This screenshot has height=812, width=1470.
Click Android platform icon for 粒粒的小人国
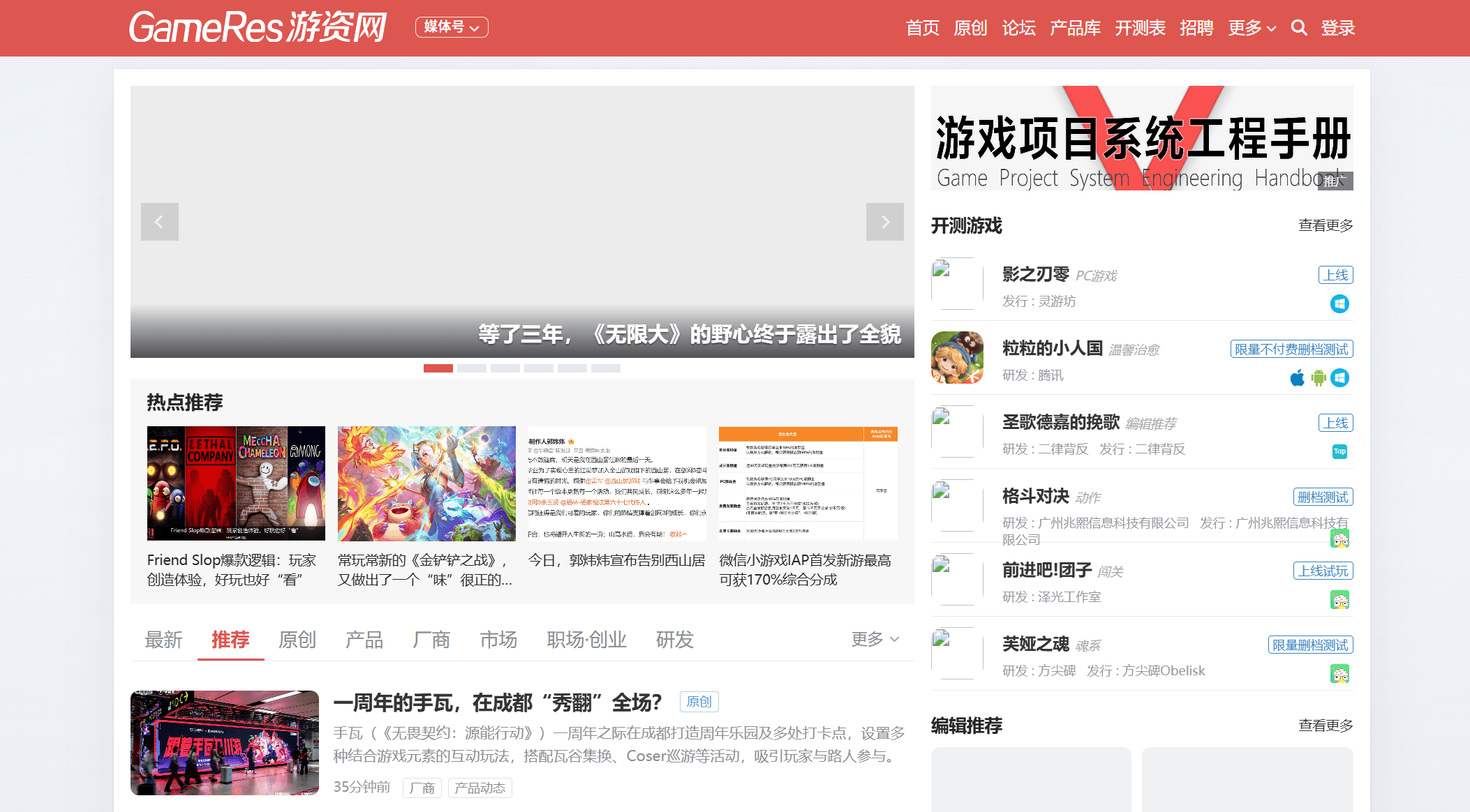(1319, 377)
